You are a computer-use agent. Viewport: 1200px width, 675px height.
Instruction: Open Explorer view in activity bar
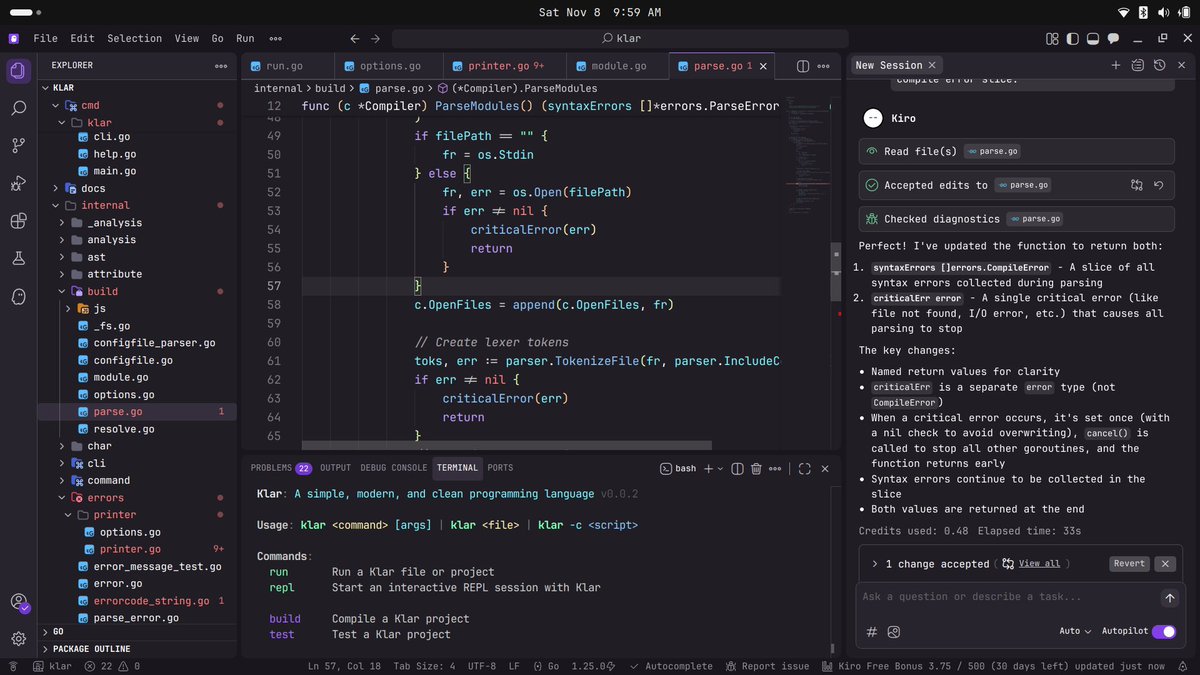point(18,71)
